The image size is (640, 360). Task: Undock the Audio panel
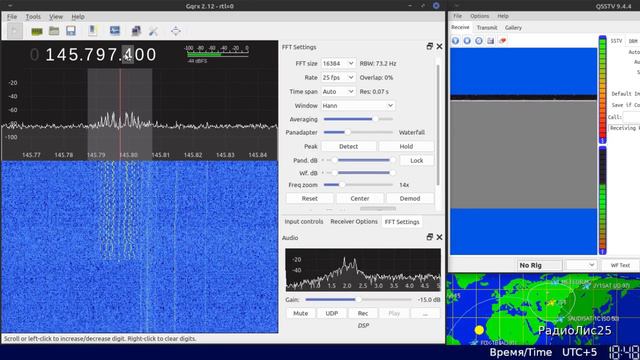[x=429, y=237]
